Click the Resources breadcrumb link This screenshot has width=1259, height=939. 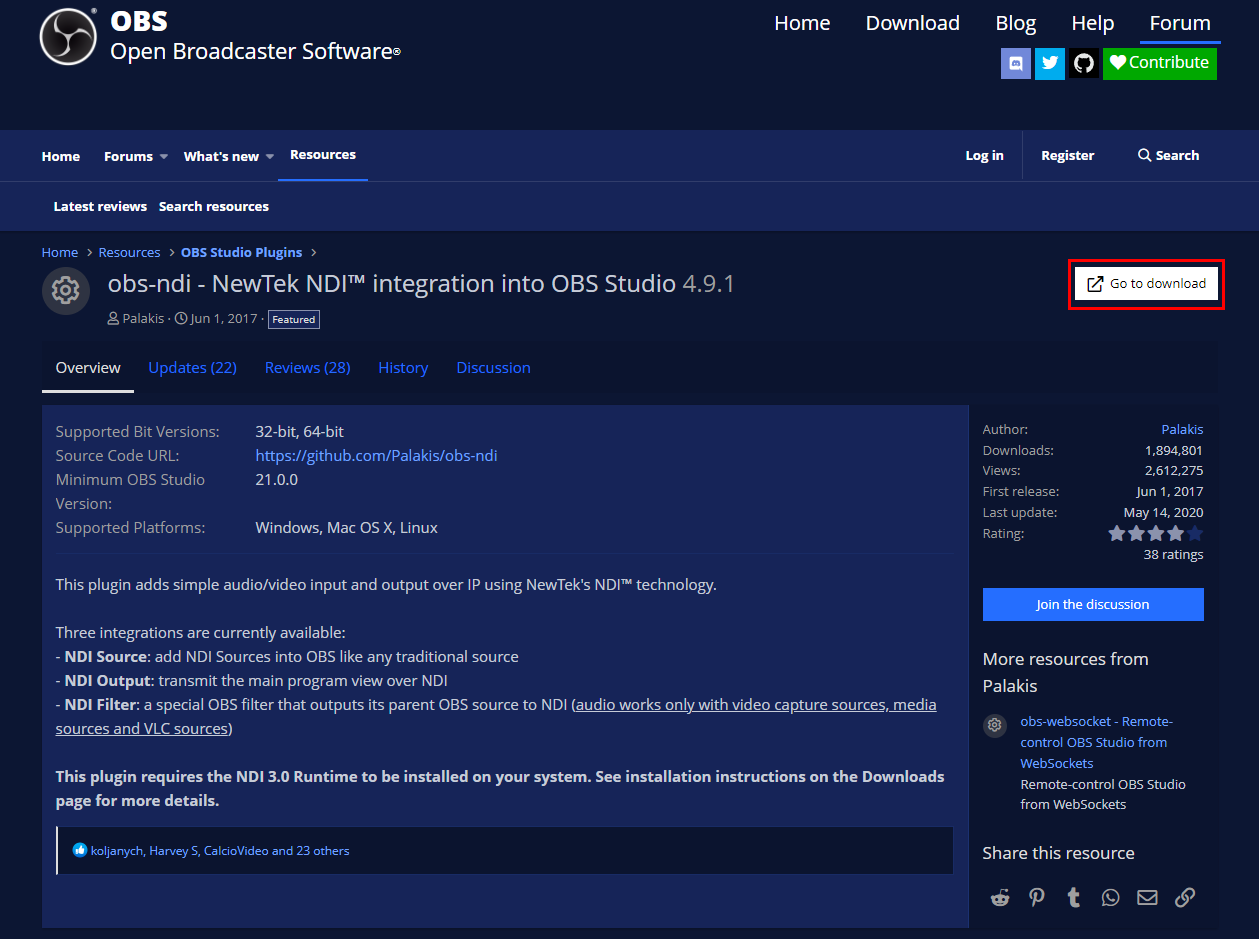pos(129,252)
